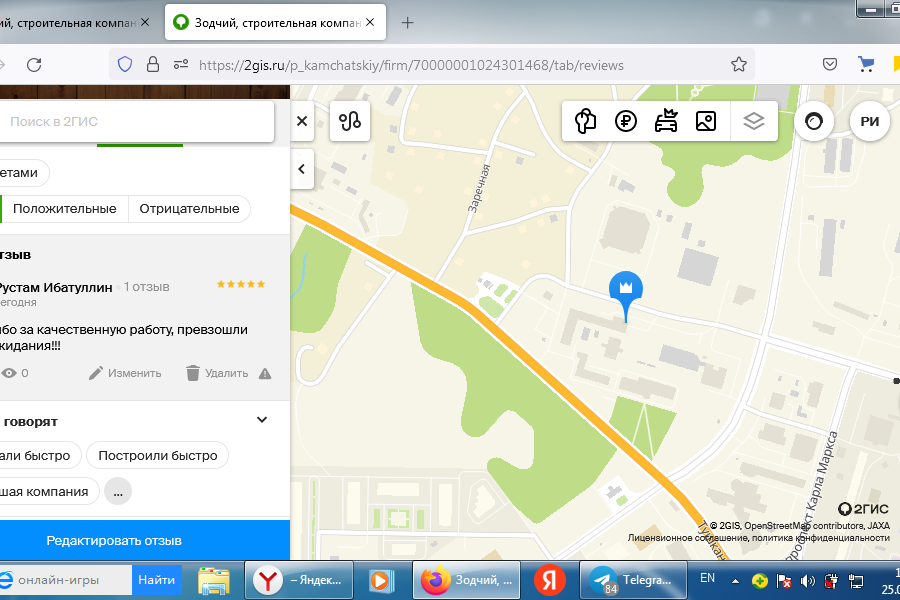The height and width of the screenshot is (600, 900).
Task: Switch to Yandex browser taskbar window
Action: pos(298,580)
